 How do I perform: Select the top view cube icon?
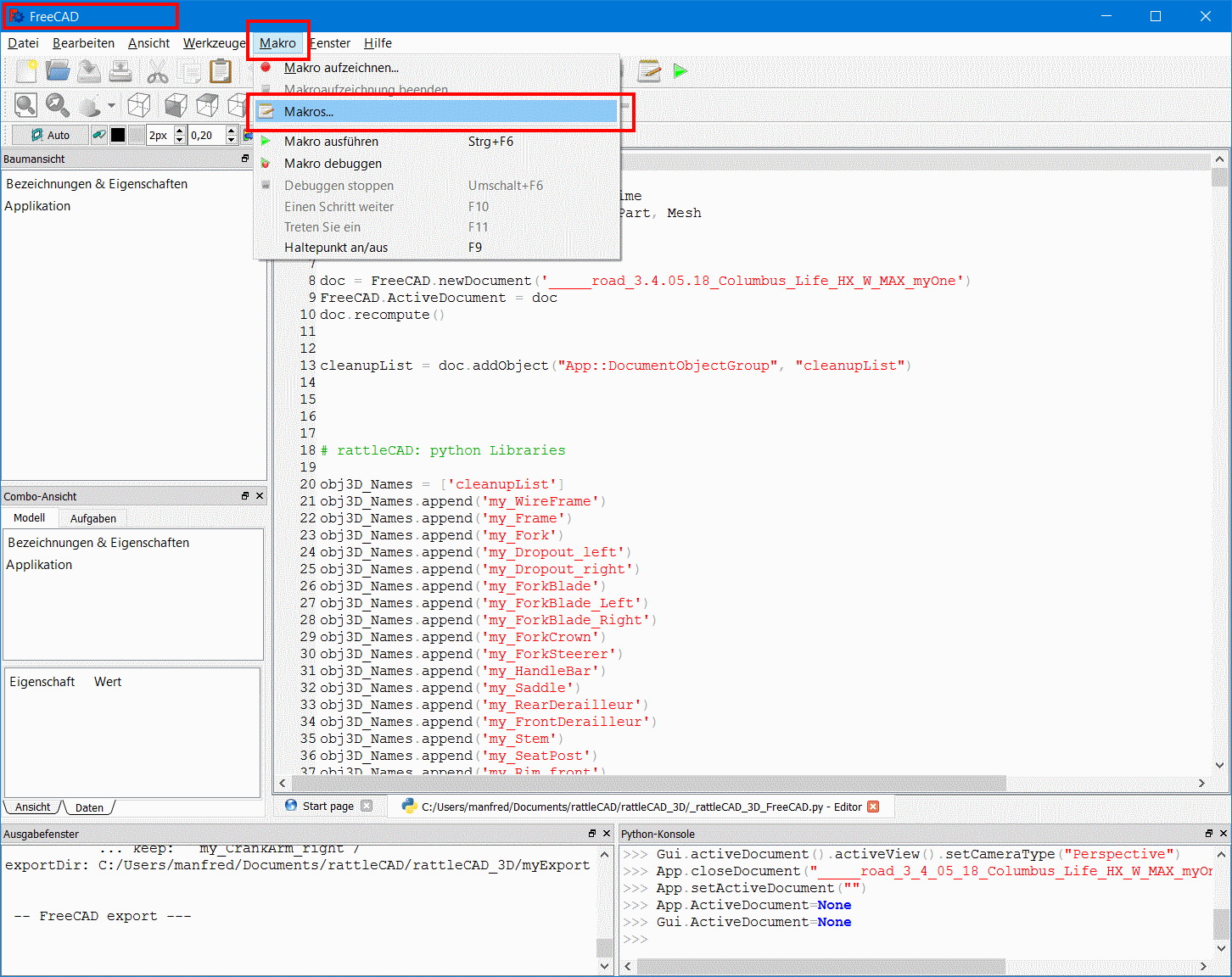pyautogui.click(x=207, y=105)
